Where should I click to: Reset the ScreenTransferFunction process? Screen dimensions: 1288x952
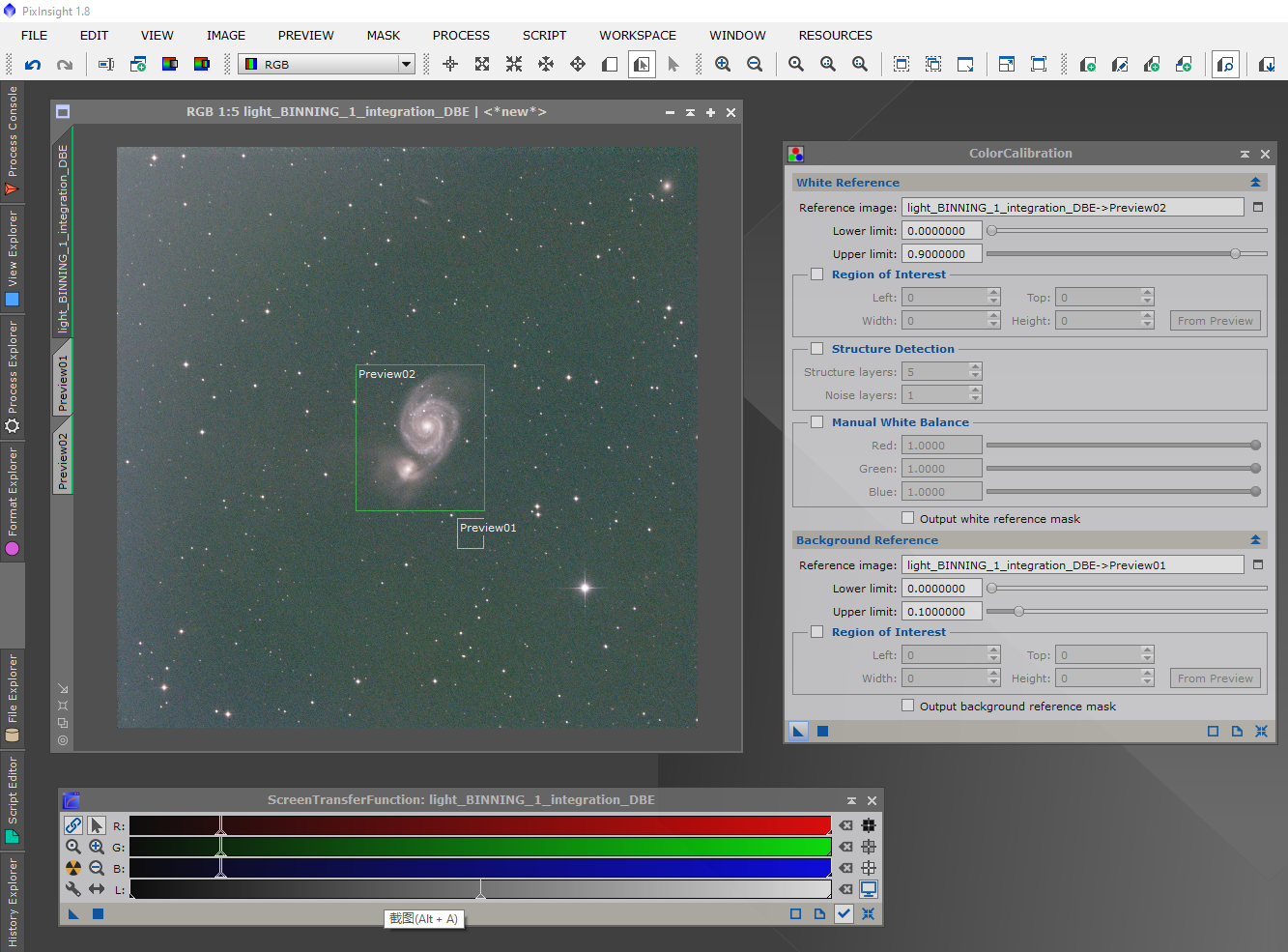click(868, 913)
